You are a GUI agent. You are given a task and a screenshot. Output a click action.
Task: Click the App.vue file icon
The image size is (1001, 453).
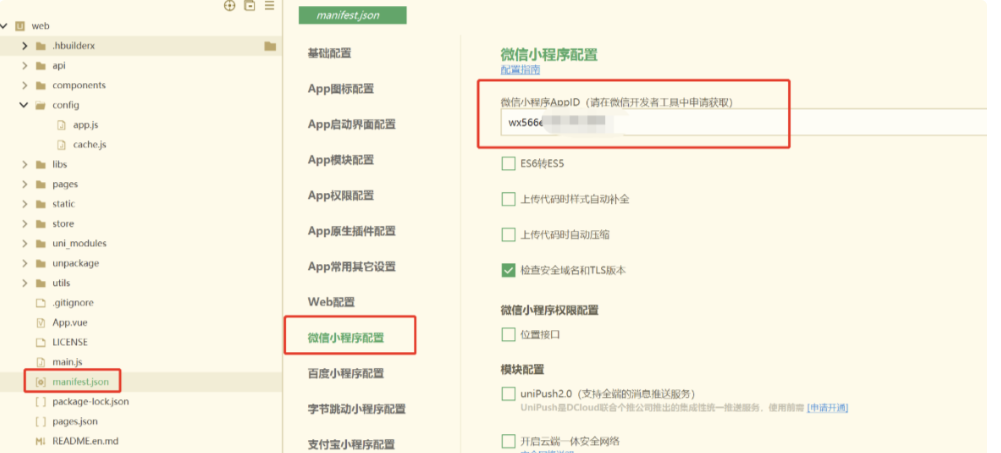click(x=41, y=322)
